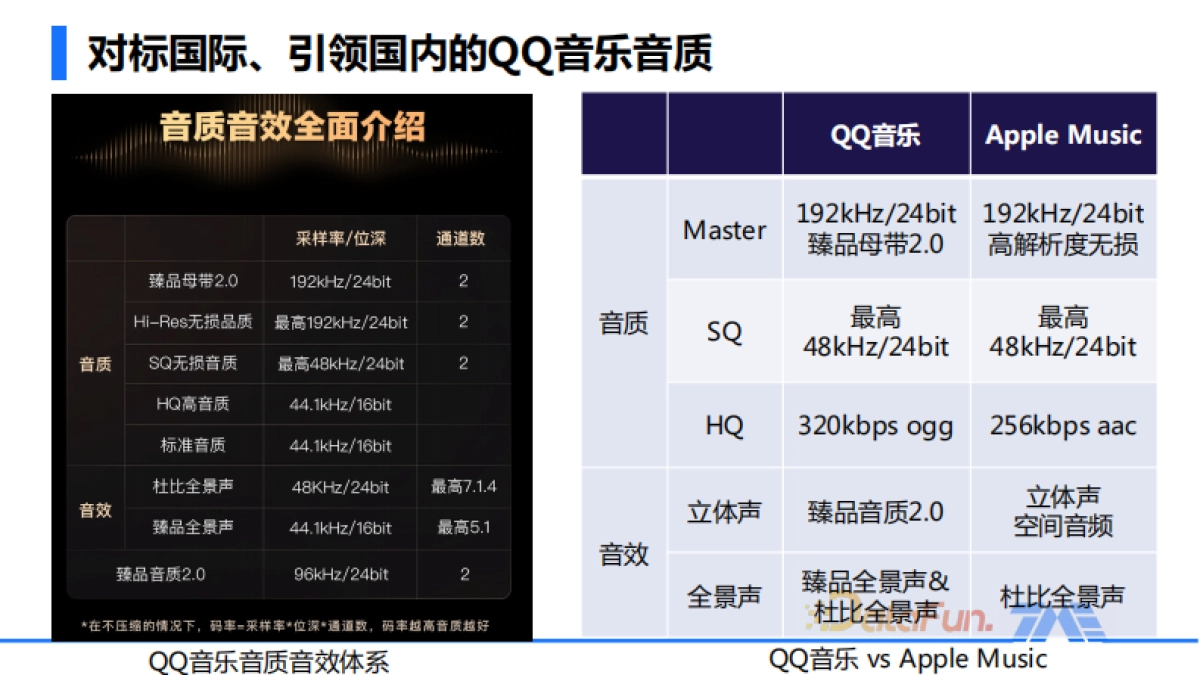Click the QQ音乐 vs Apple Music caption
Viewport: 1200px width, 675px height.
pos(906,658)
